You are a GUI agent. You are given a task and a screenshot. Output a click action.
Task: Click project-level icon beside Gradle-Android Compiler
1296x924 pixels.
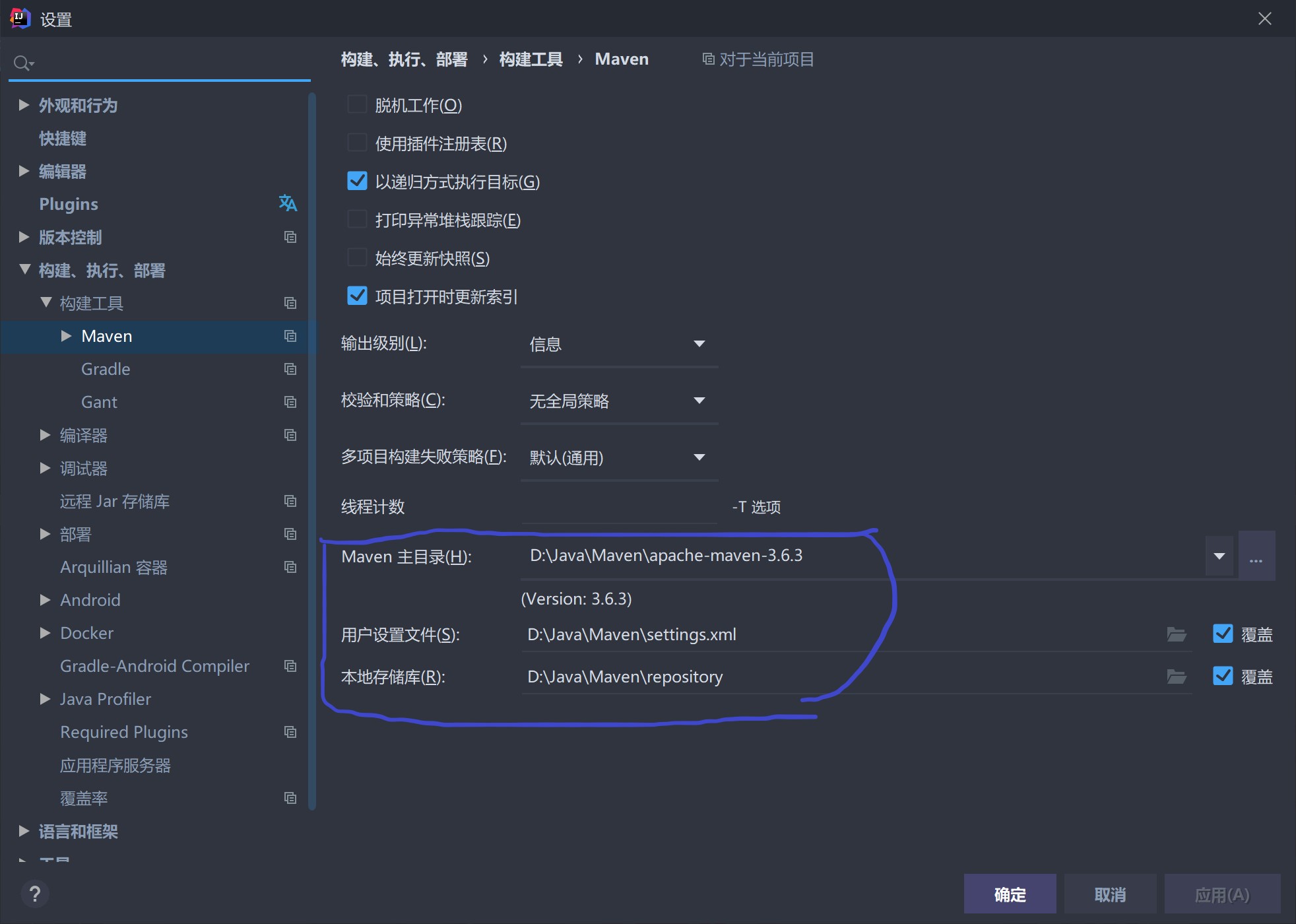coord(290,666)
